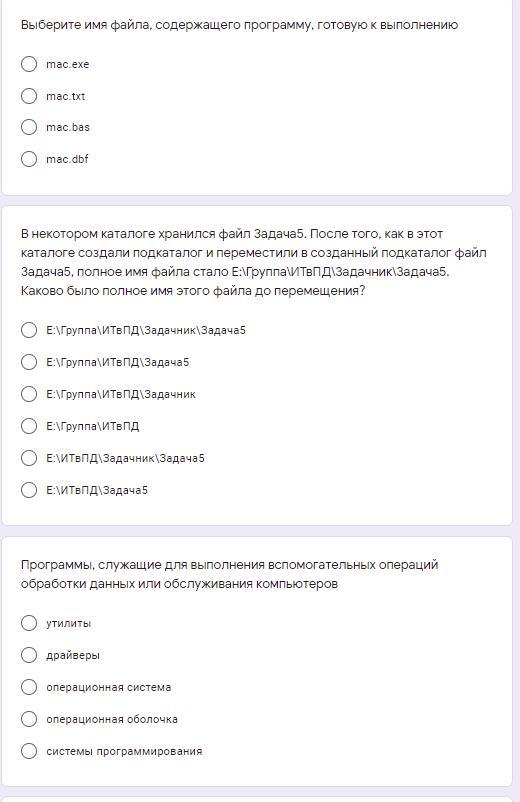Select the mac.exe radio option
Image resolution: width=520 pixels, height=802 pixels.
tap(29, 64)
